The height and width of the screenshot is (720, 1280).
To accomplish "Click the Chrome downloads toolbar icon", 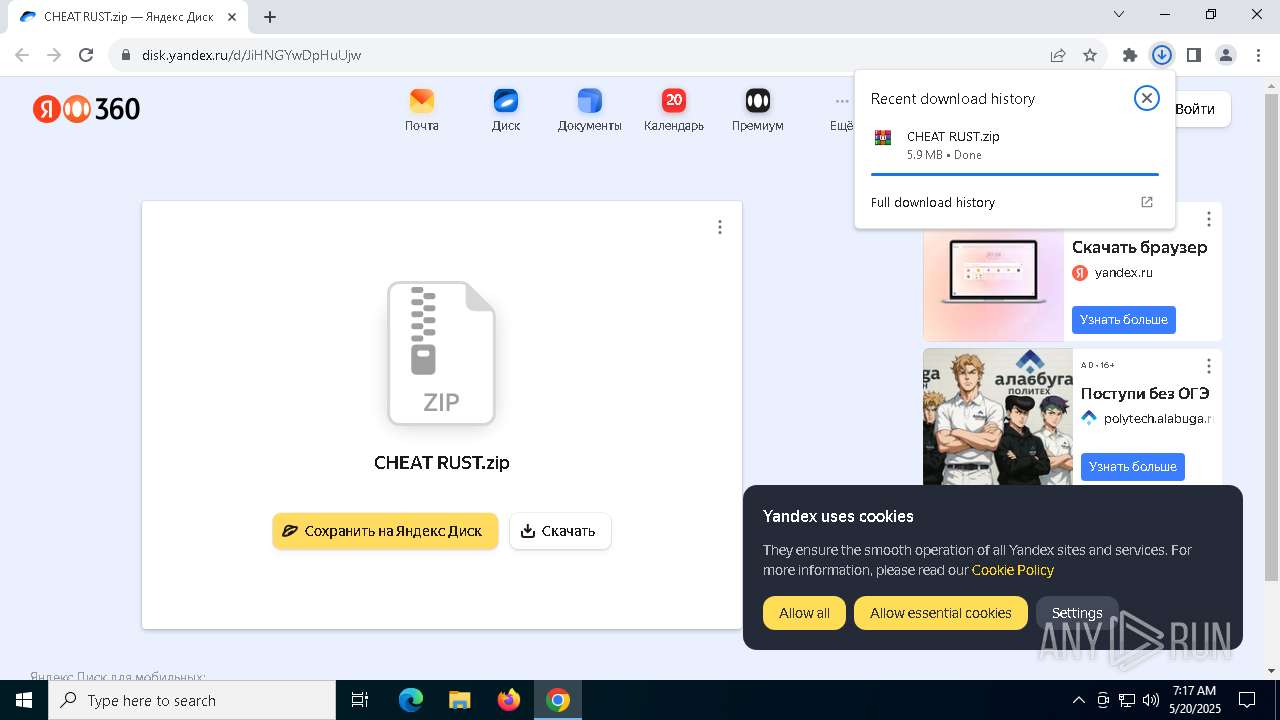I will pos(1161,55).
